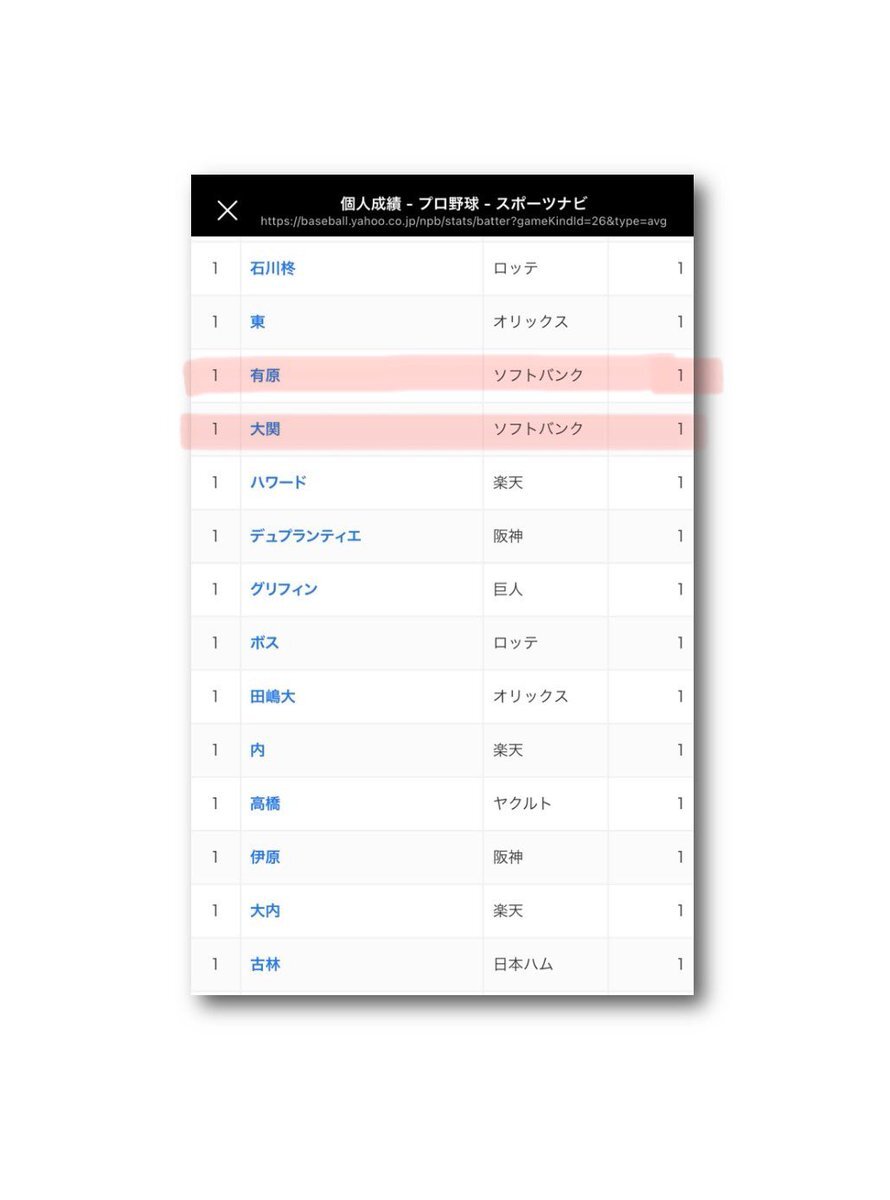Click team cell 日本ハム in 古林 row
The width and height of the screenshot is (890, 1200).
point(523,964)
